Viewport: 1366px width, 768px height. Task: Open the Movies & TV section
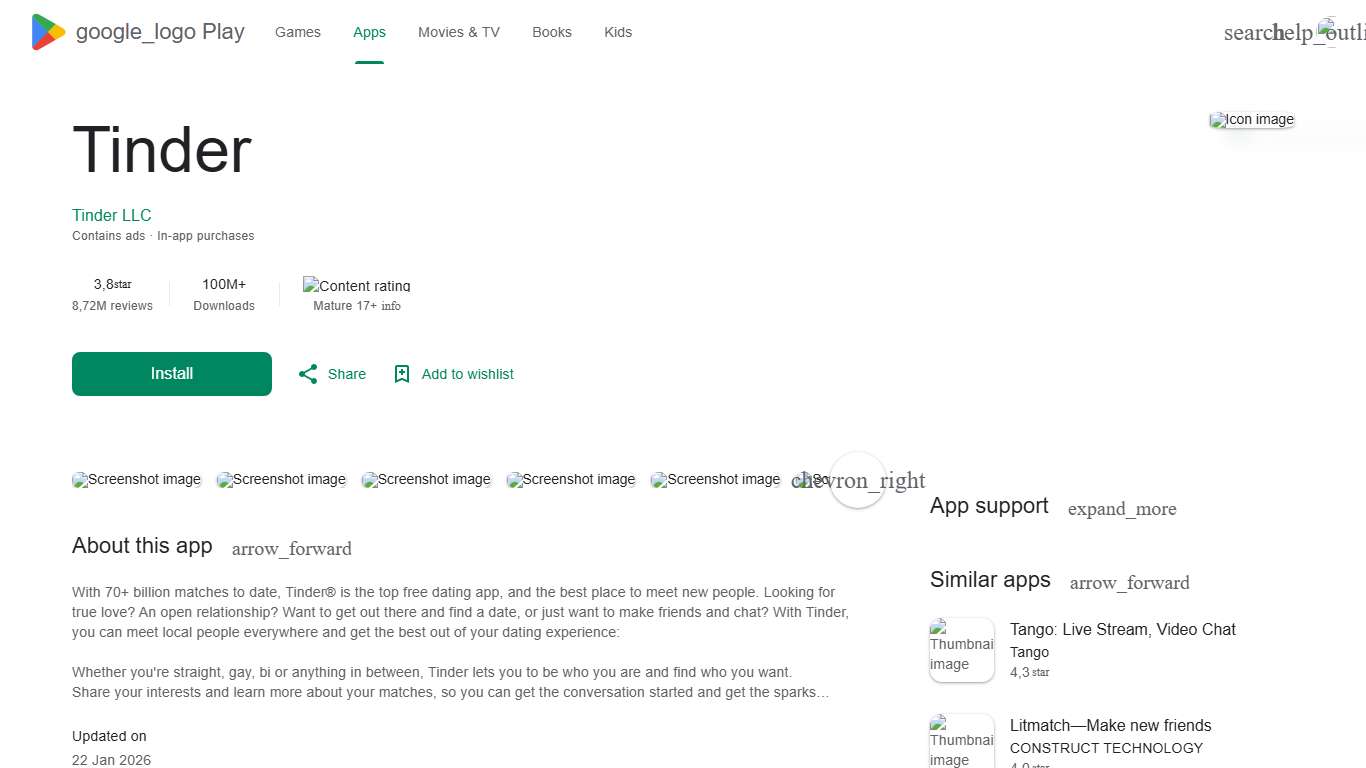click(458, 32)
